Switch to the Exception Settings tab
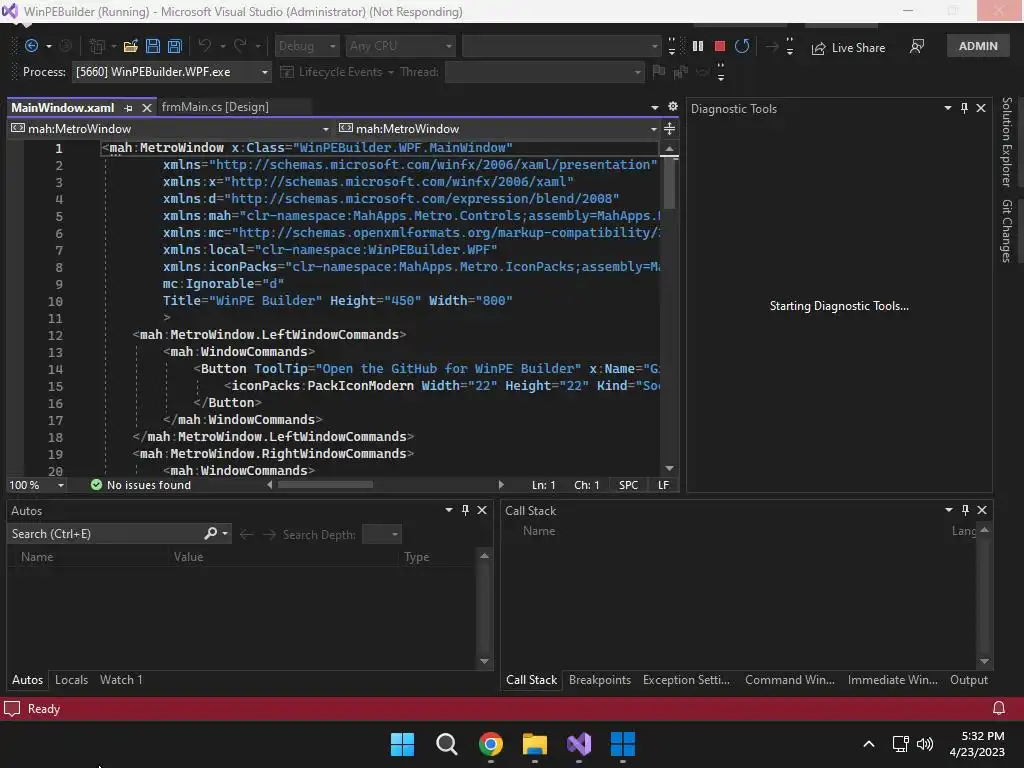The image size is (1024, 768). point(686,680)
